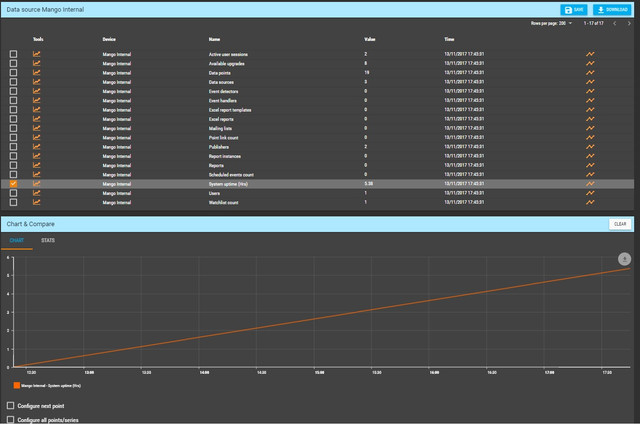640x424 pixels.
Task: Click trend line icon for Report instances
Action: coord(590,156)
